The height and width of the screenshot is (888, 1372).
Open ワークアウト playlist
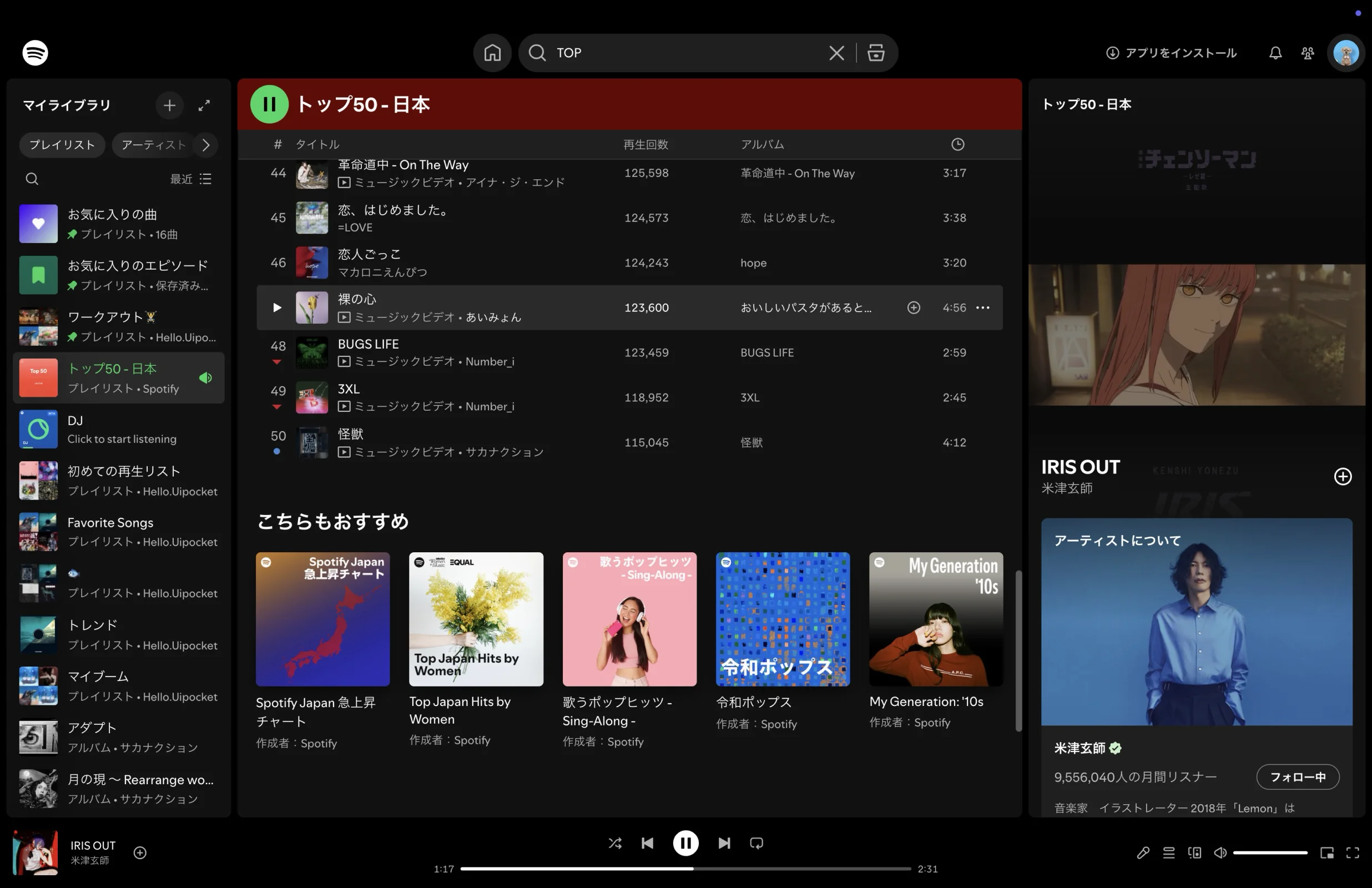[118, 326]
